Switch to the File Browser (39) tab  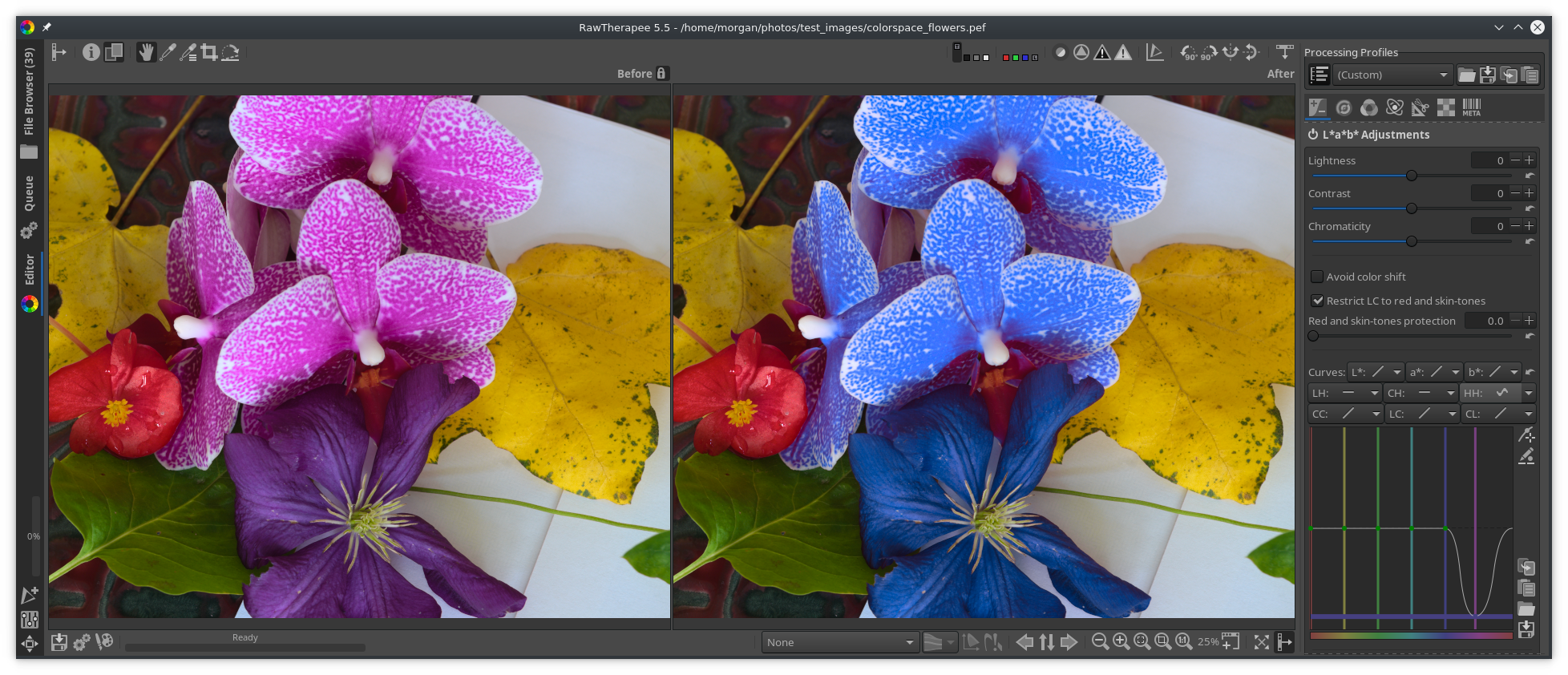(29, 91)
